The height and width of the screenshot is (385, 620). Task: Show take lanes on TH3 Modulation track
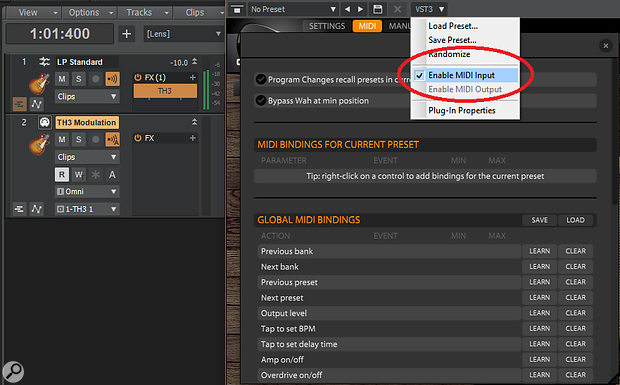coord(19,209)
